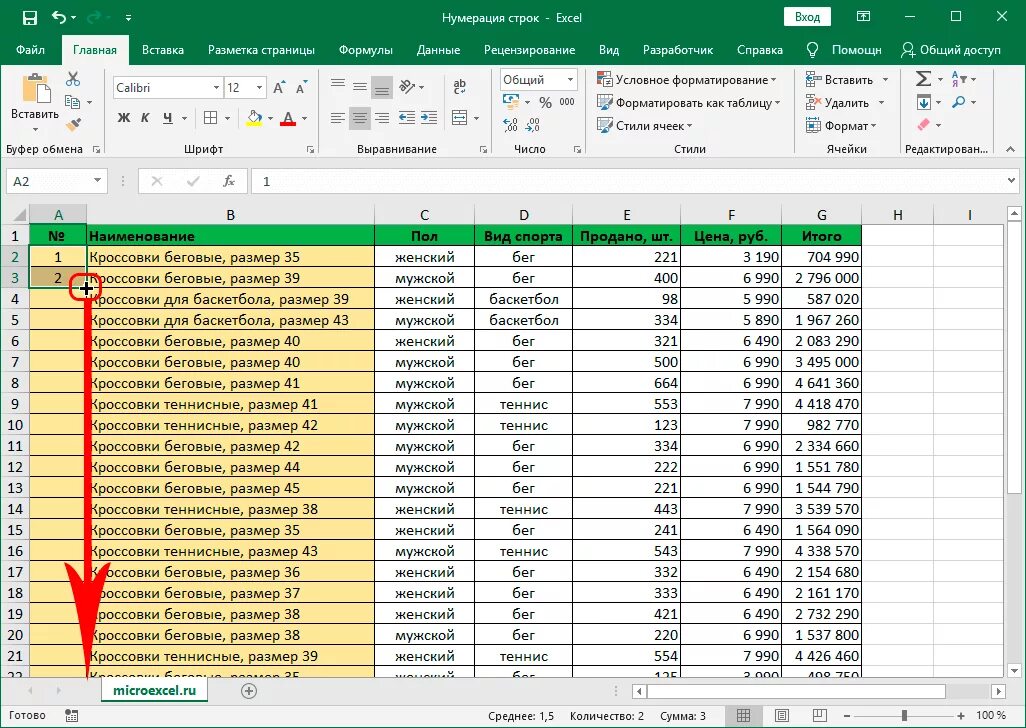Increase decimal places
The height and width of the screenshot is (728, 1026).
[x=511, y=124]
